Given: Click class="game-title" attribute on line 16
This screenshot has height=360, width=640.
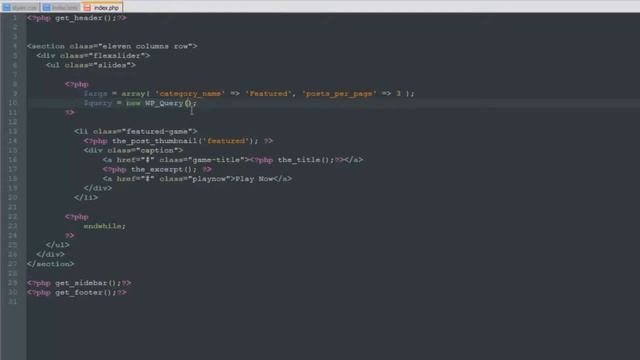Looking at the screenshot, I should click(202, 160).
